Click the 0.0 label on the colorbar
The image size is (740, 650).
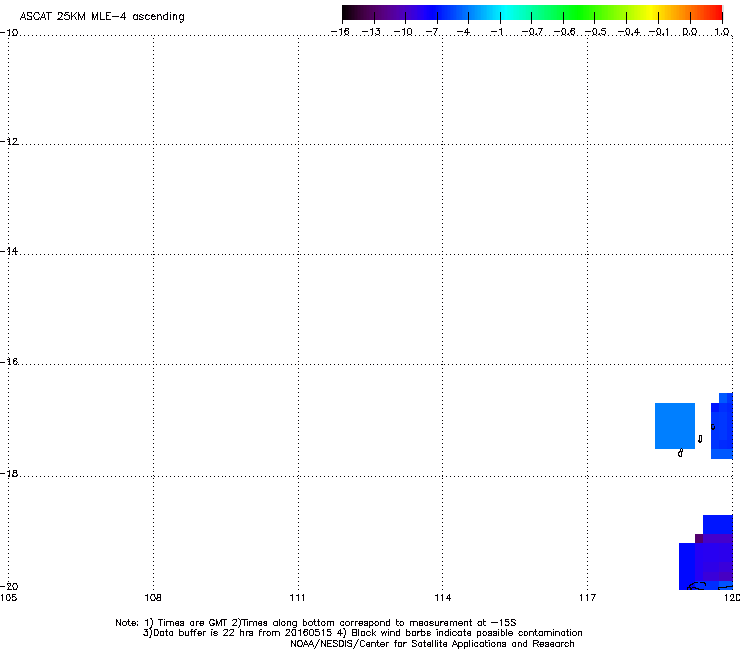click(690, 32)
